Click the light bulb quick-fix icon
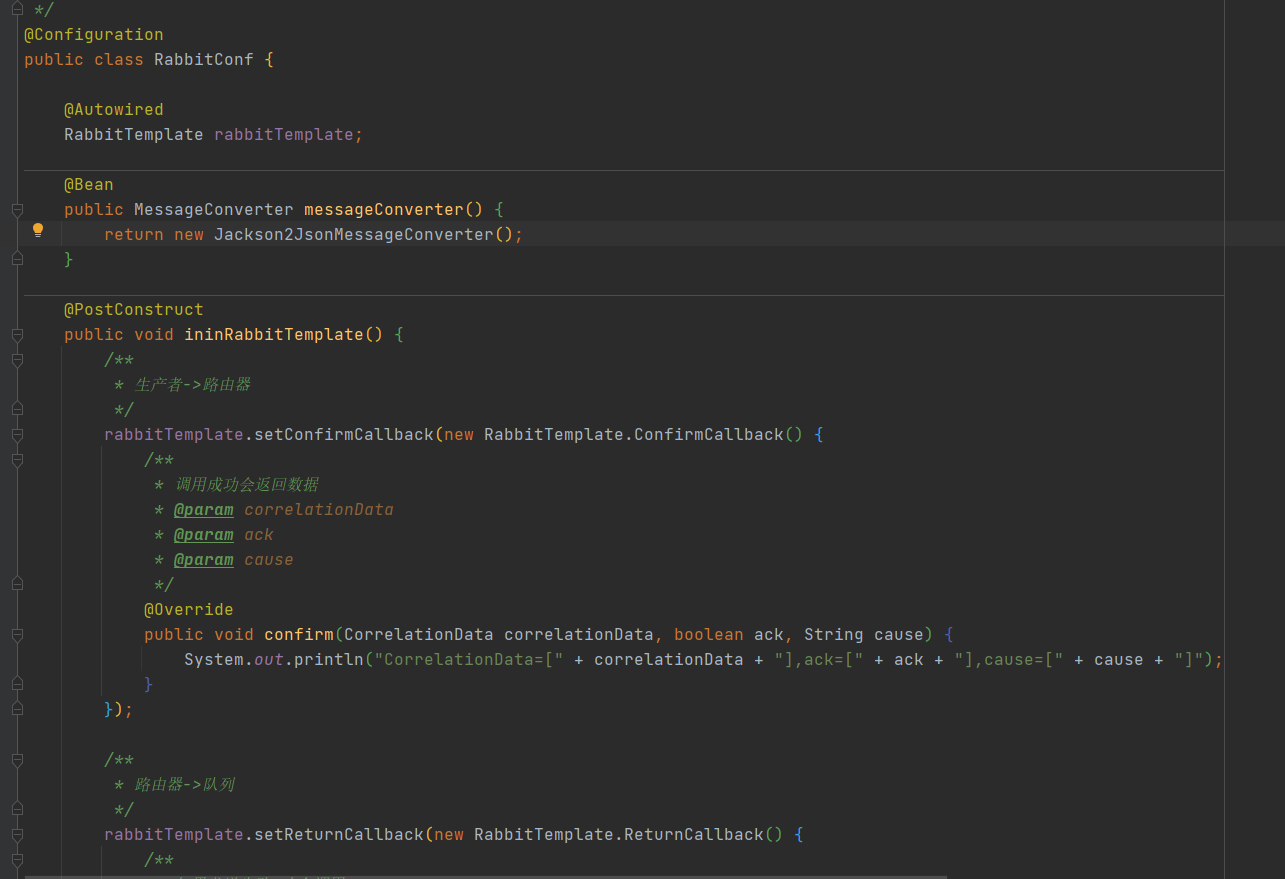 click(38, 230)
